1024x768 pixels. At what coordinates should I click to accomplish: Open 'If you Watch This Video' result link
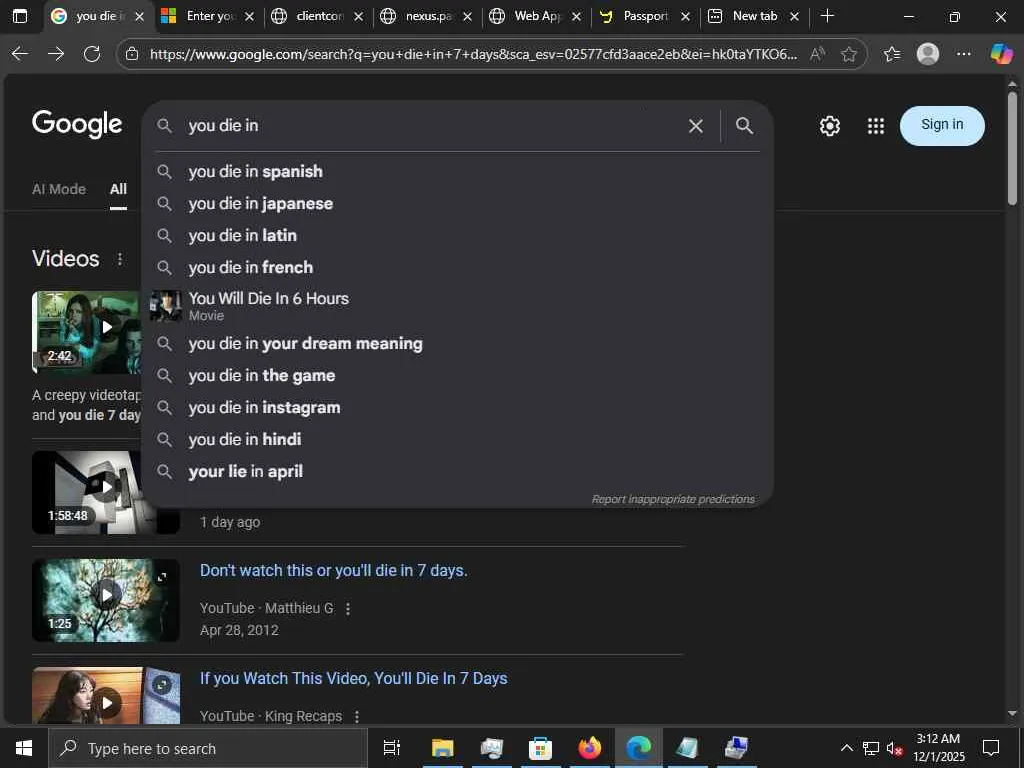pyautogui.click(x=353, y=679)
